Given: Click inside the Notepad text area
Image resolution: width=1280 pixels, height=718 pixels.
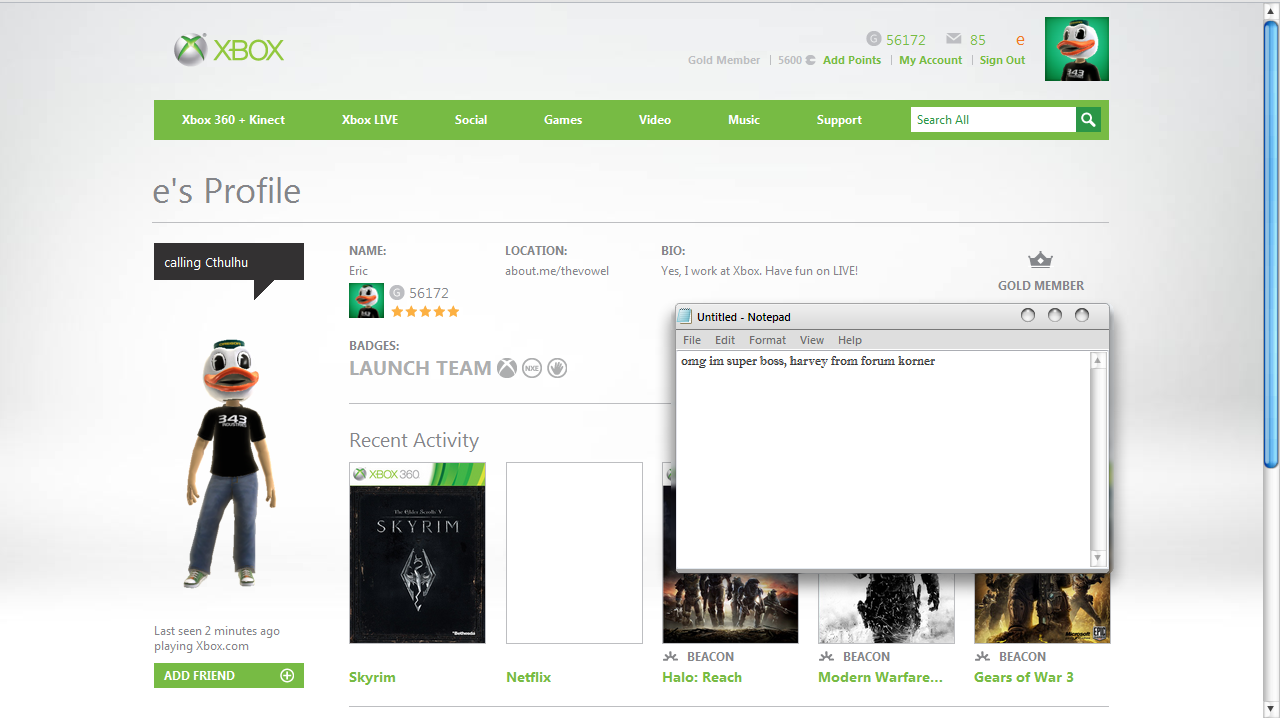Looking at the screenshot, I should click(883, 460).
